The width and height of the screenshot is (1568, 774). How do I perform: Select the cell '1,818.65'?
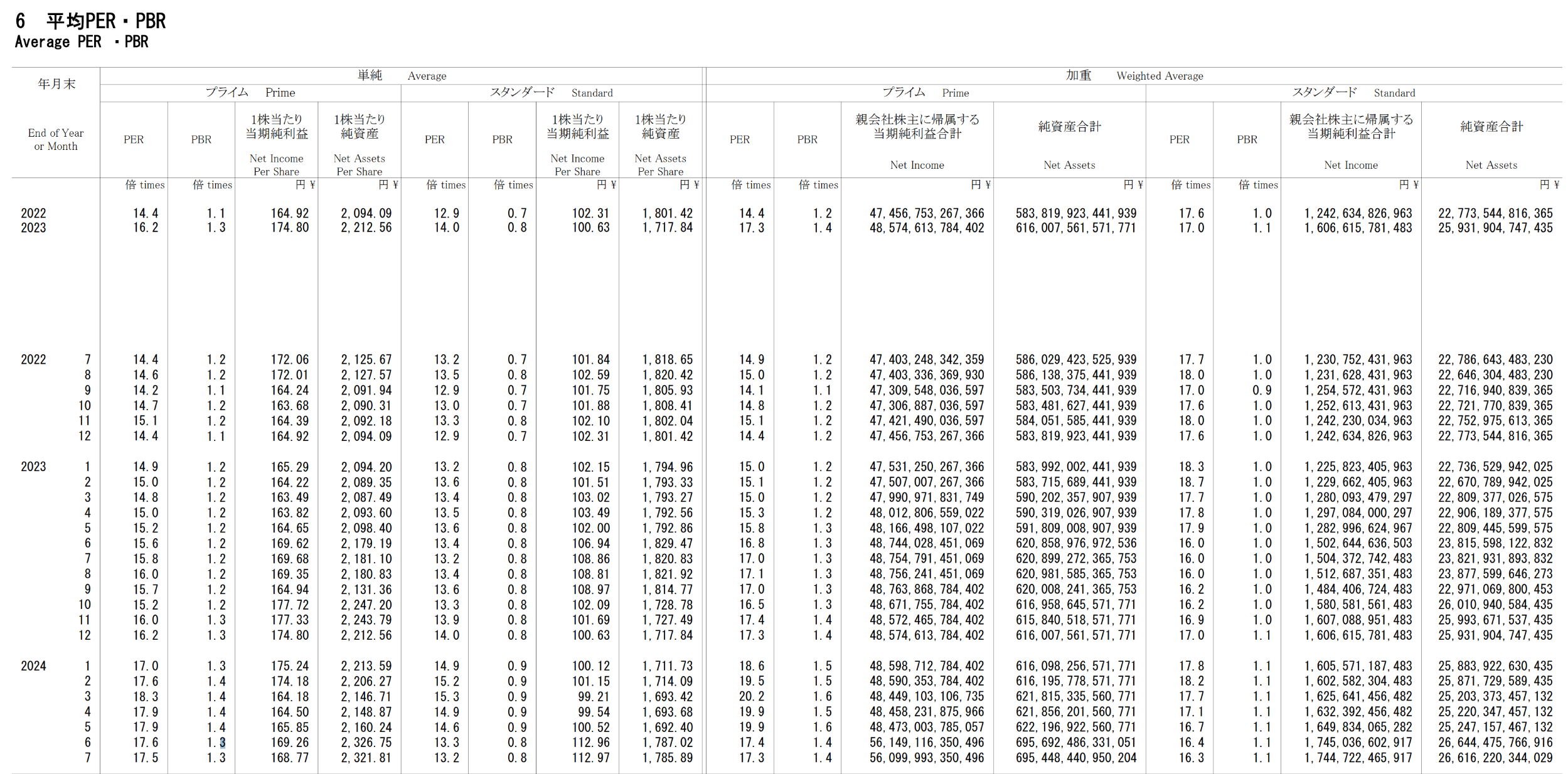(668, 359)
